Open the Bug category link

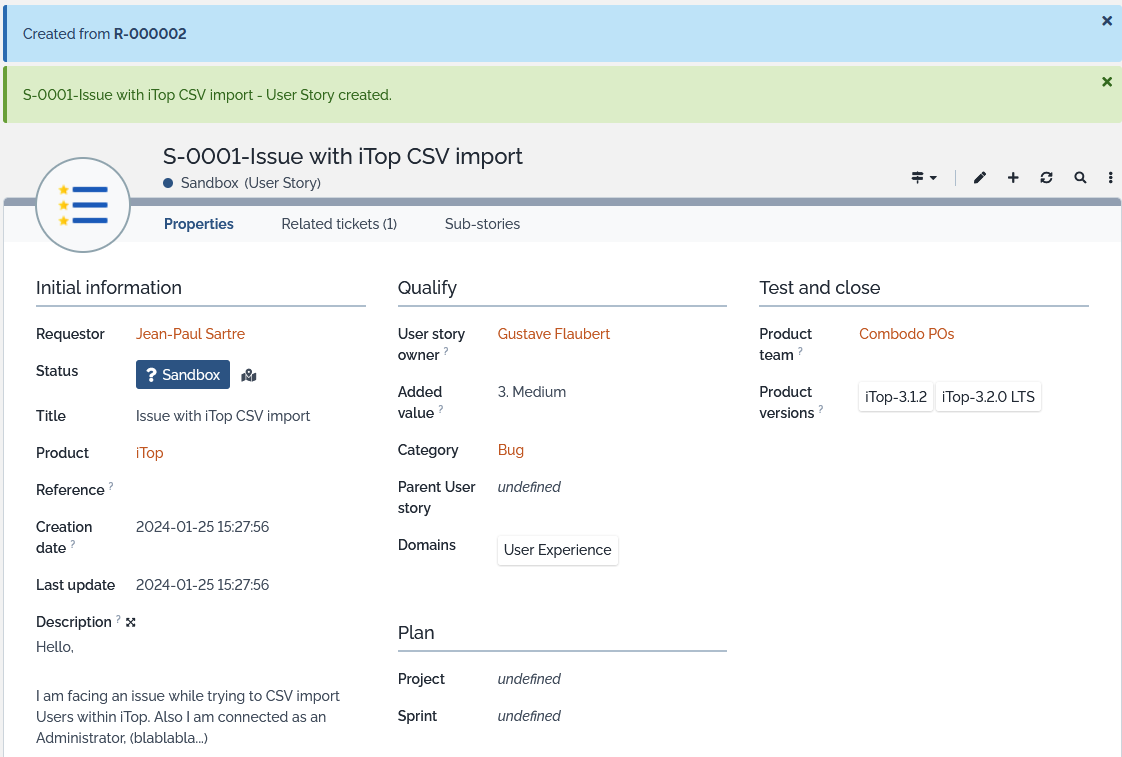(x=510, y=450)
